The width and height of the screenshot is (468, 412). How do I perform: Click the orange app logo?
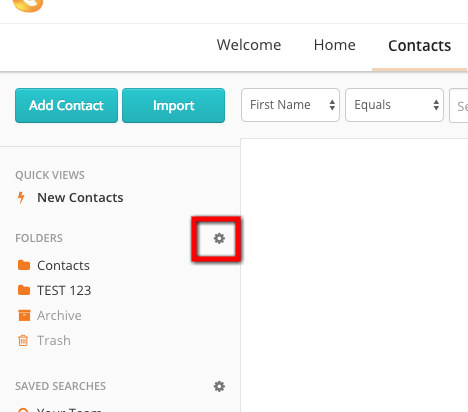pos(28,5)
